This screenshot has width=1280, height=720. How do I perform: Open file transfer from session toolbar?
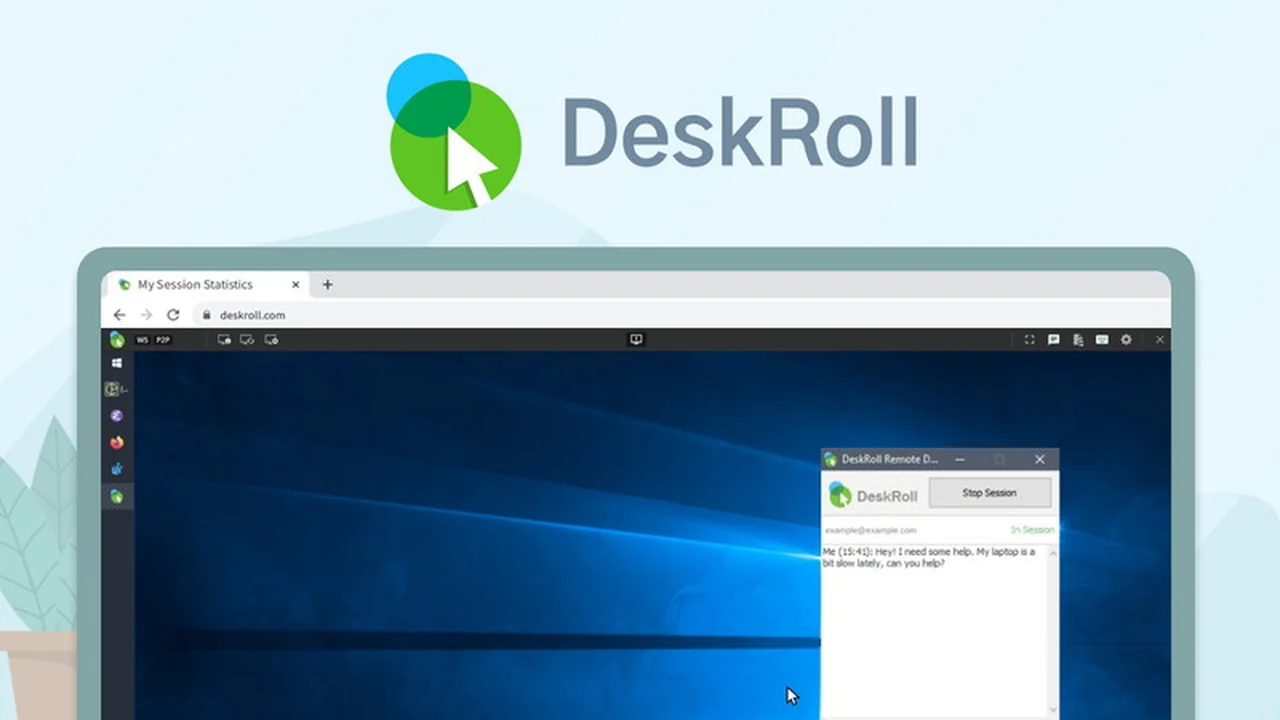[x=1078, y=340]
